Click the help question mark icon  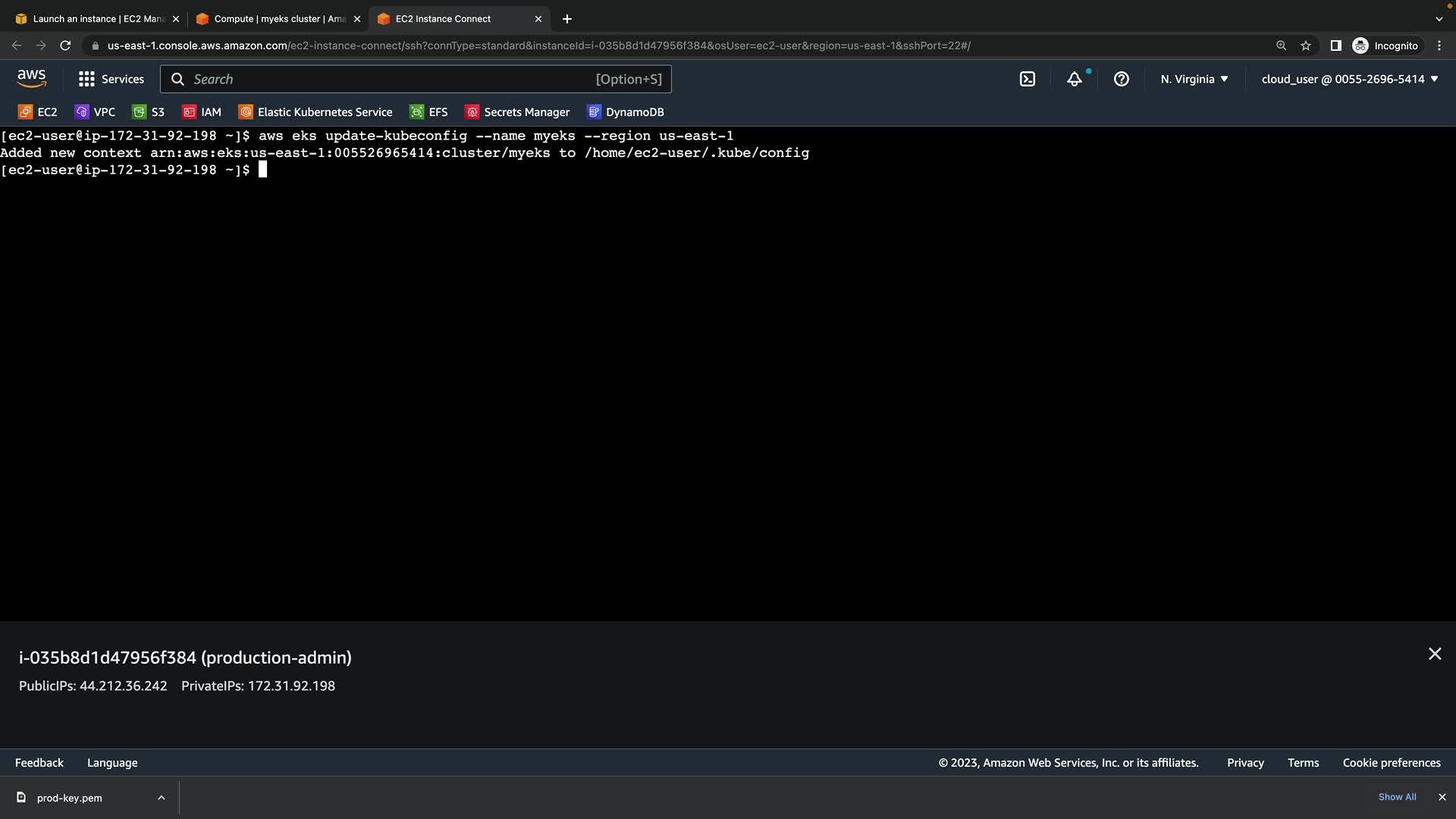click(1122, 79)
